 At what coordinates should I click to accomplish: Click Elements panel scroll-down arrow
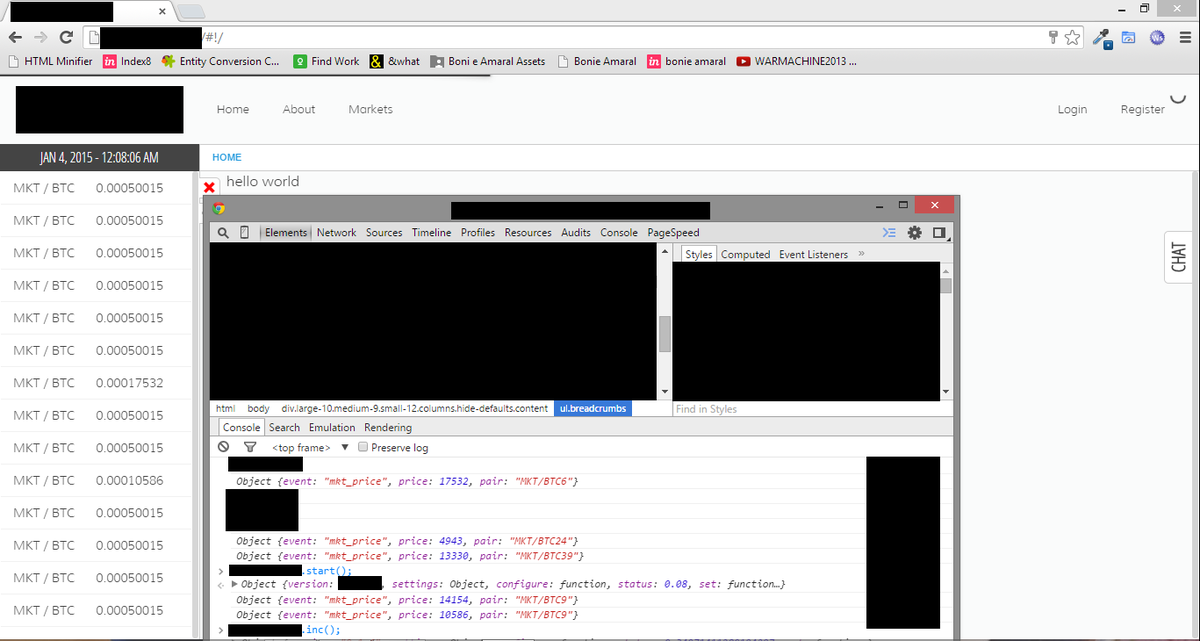(664, 392)
